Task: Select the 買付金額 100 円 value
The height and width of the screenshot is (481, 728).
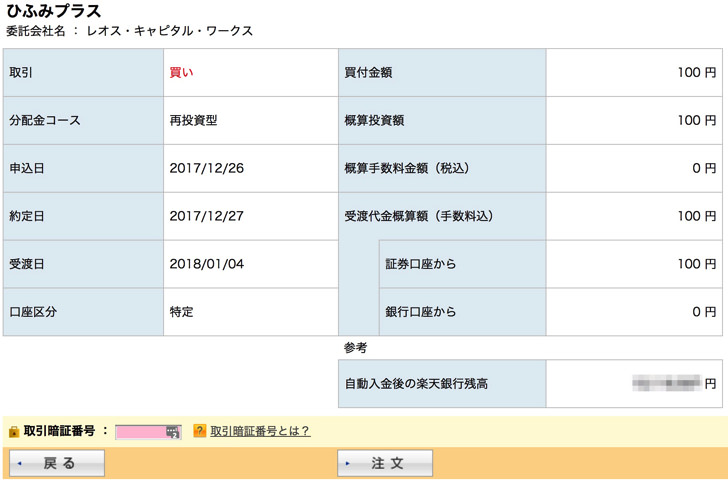Action: (x=696, y=72)
